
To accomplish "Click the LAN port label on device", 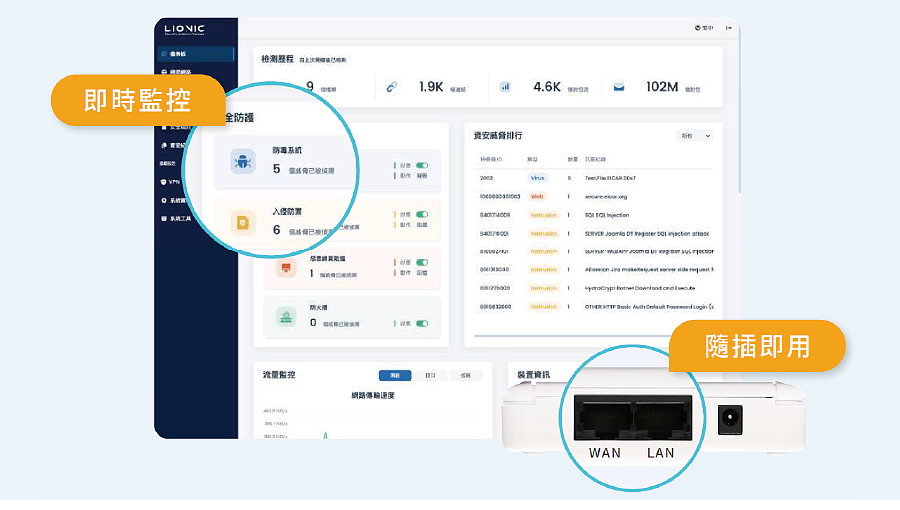I will coord(661,453).
